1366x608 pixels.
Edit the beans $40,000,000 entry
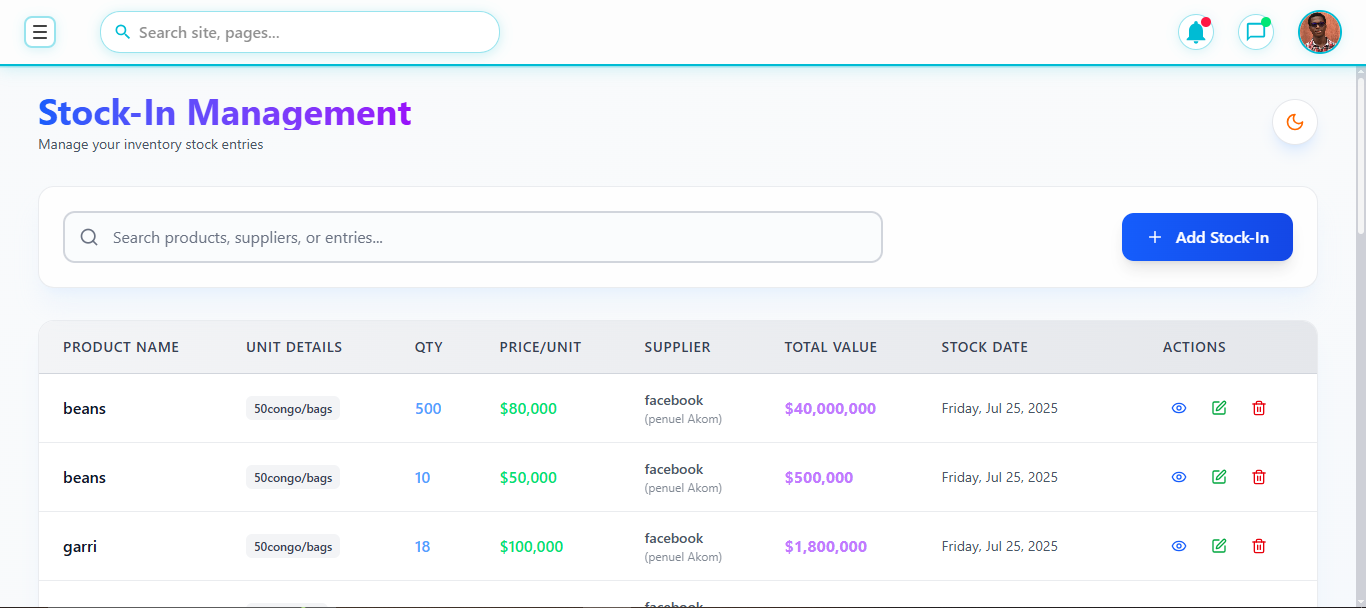pos(1219,408)
